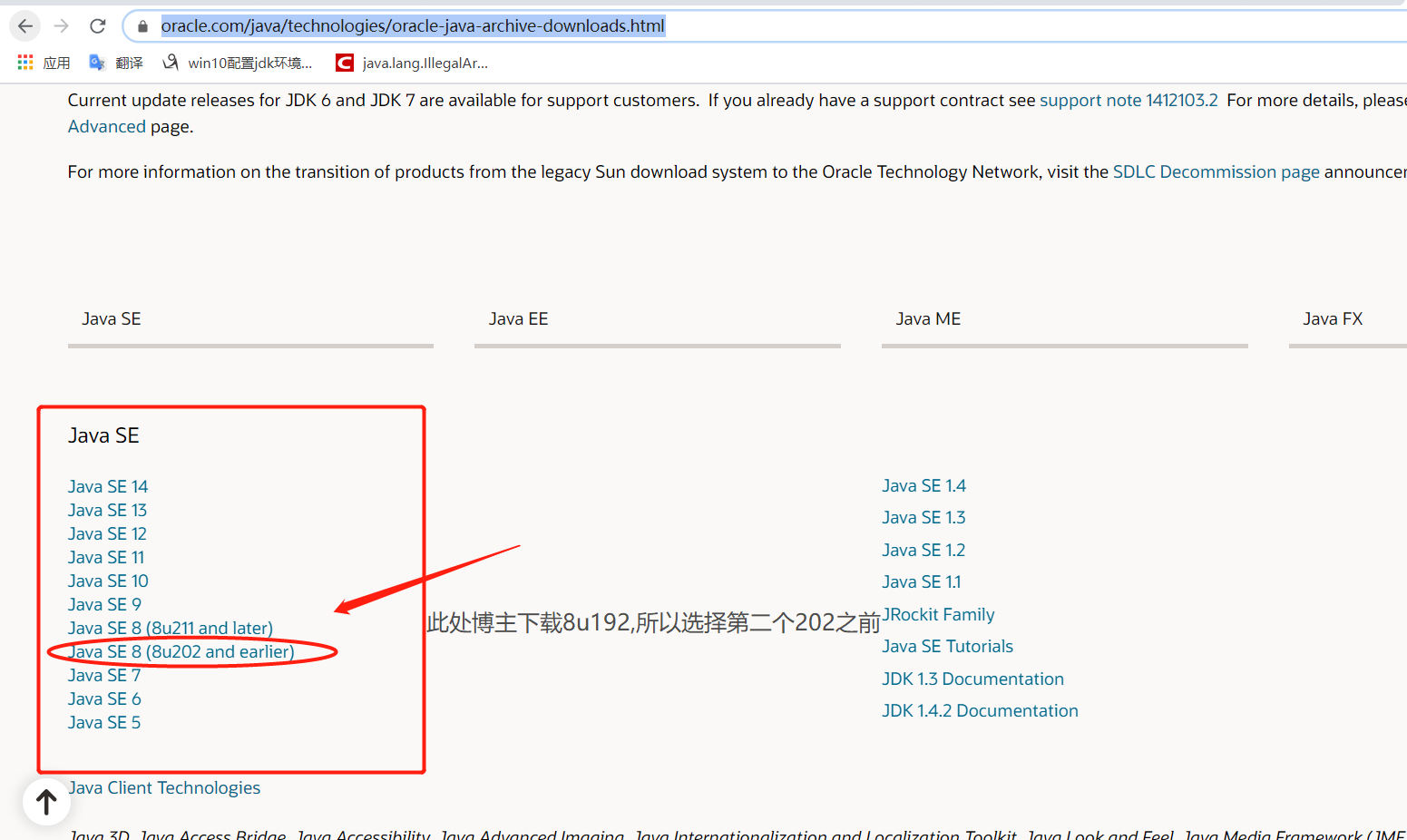Click the scroll-to-top arrow button
The width and height of the screenshot is (1407, 840).
(46, 802)
